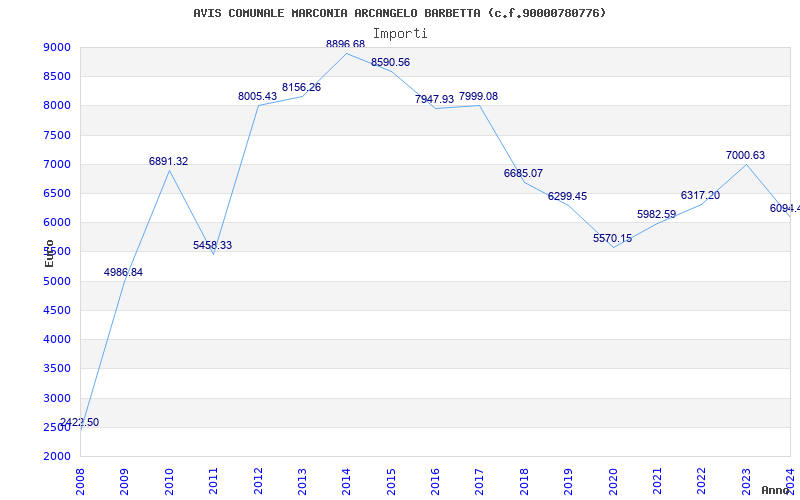Click the 2016 x-axis year label
Image resolution: width=800 pixels, height=500 pixels.
pos(435,482)
